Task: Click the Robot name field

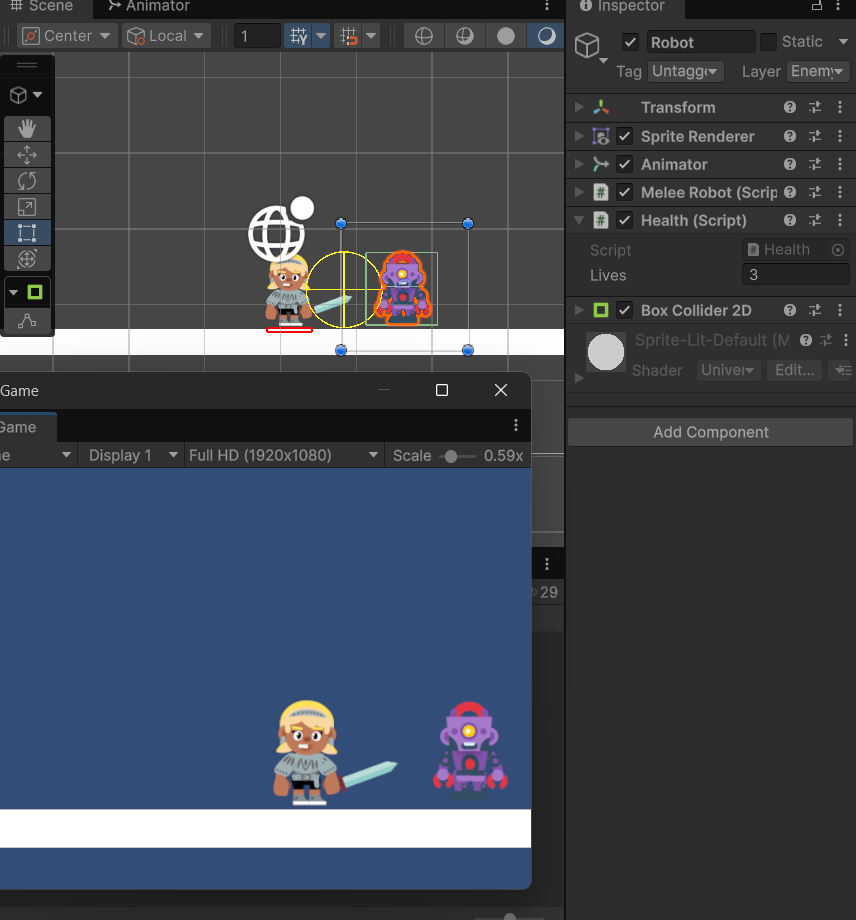Action: pyautogui.click(x=701, y=42)
